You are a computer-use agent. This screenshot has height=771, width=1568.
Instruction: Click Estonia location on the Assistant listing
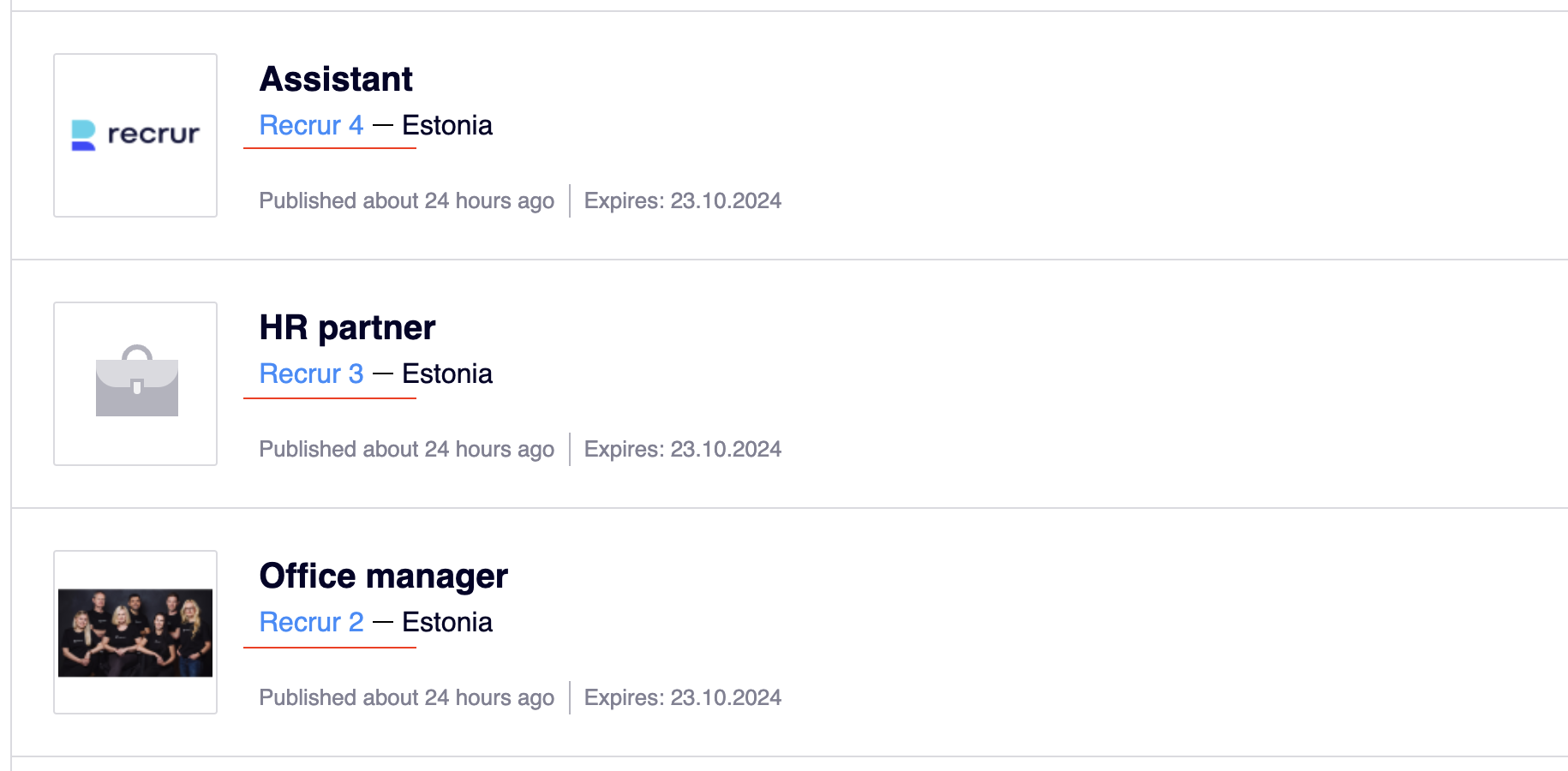[447, 126]
